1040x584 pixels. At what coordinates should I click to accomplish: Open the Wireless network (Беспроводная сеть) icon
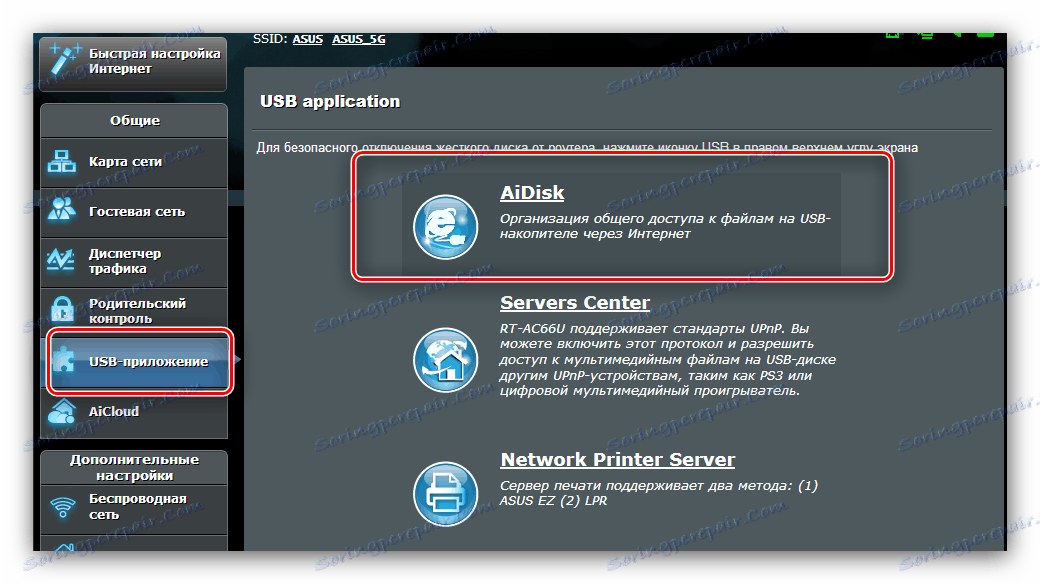coord(62,506)
